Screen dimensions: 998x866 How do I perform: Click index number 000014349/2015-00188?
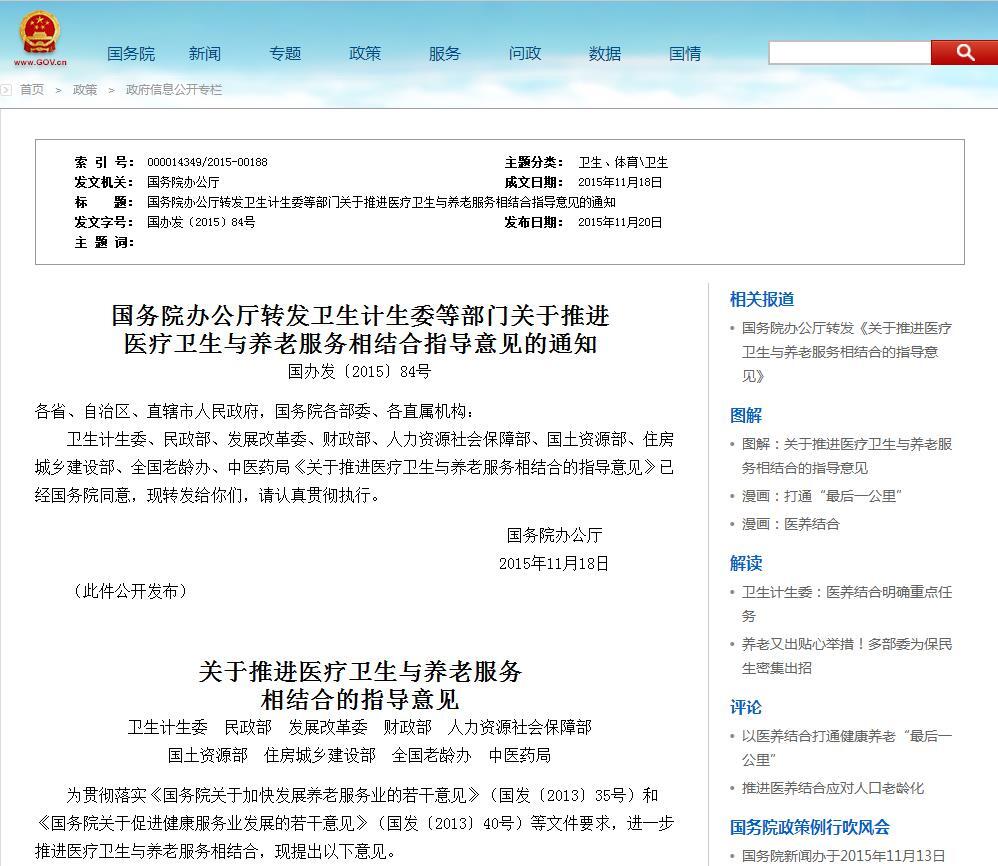tap(207, 162)
